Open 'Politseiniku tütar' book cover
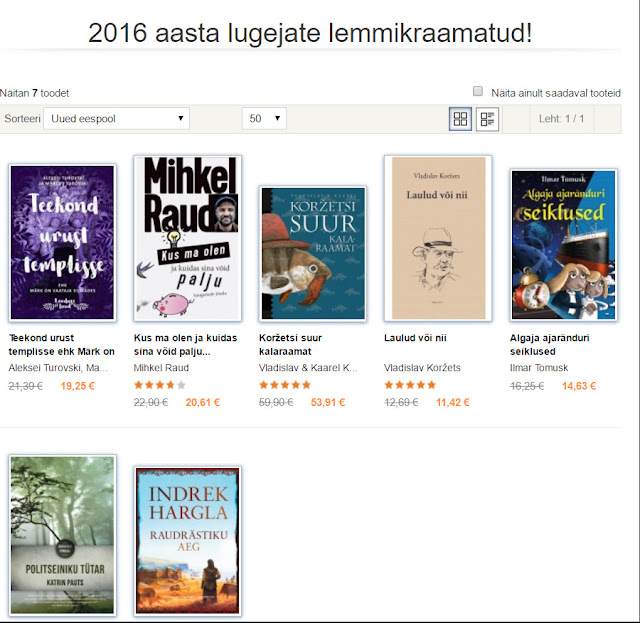The width and height of the screenshot is (640, 623). click(x=62, y=535)
